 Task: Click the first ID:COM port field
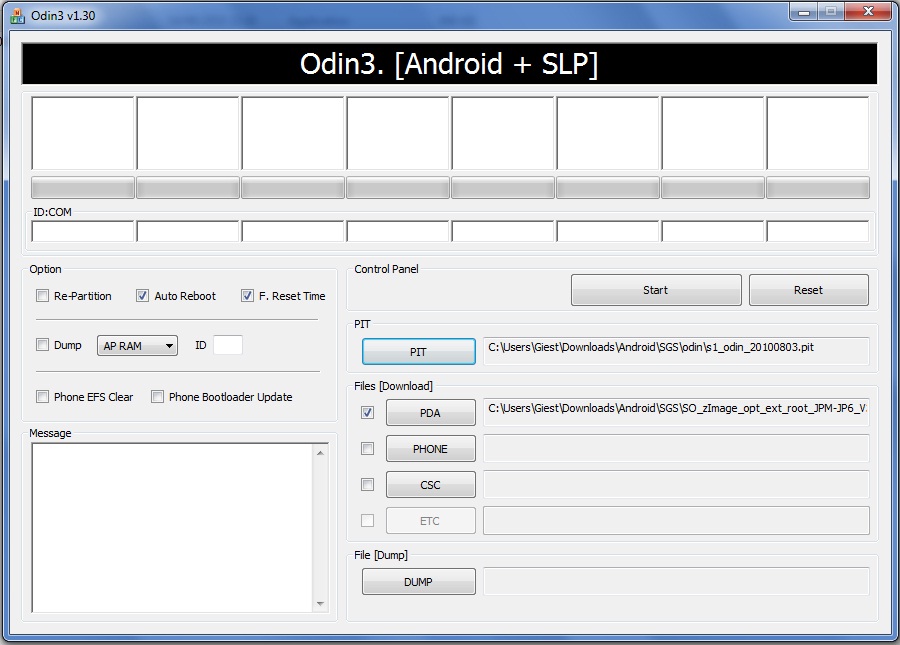(83, 232)
